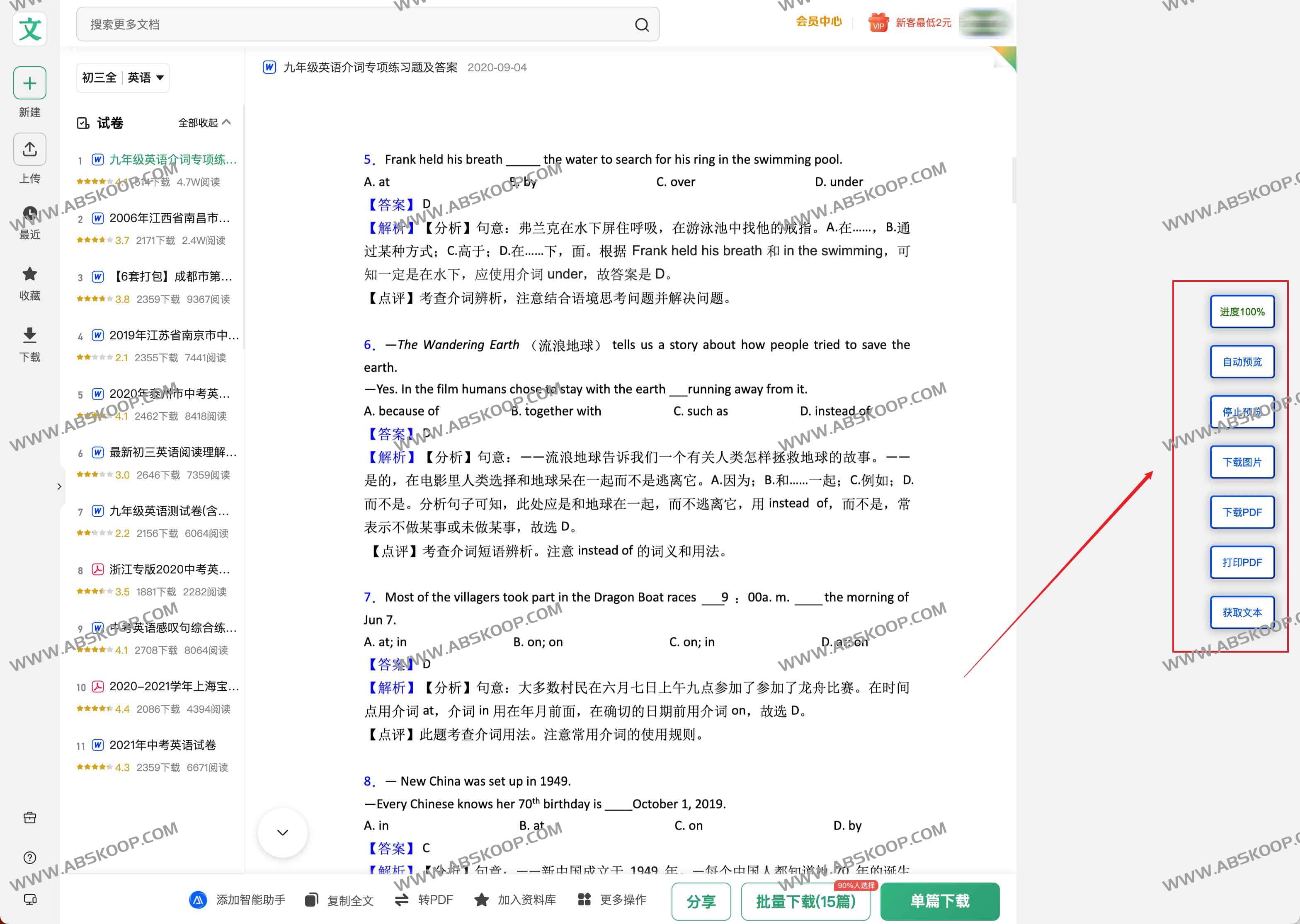Viewport: 1300px width, 924px height.
Task: Open 更多操作 menu
Action: [612, 900]
